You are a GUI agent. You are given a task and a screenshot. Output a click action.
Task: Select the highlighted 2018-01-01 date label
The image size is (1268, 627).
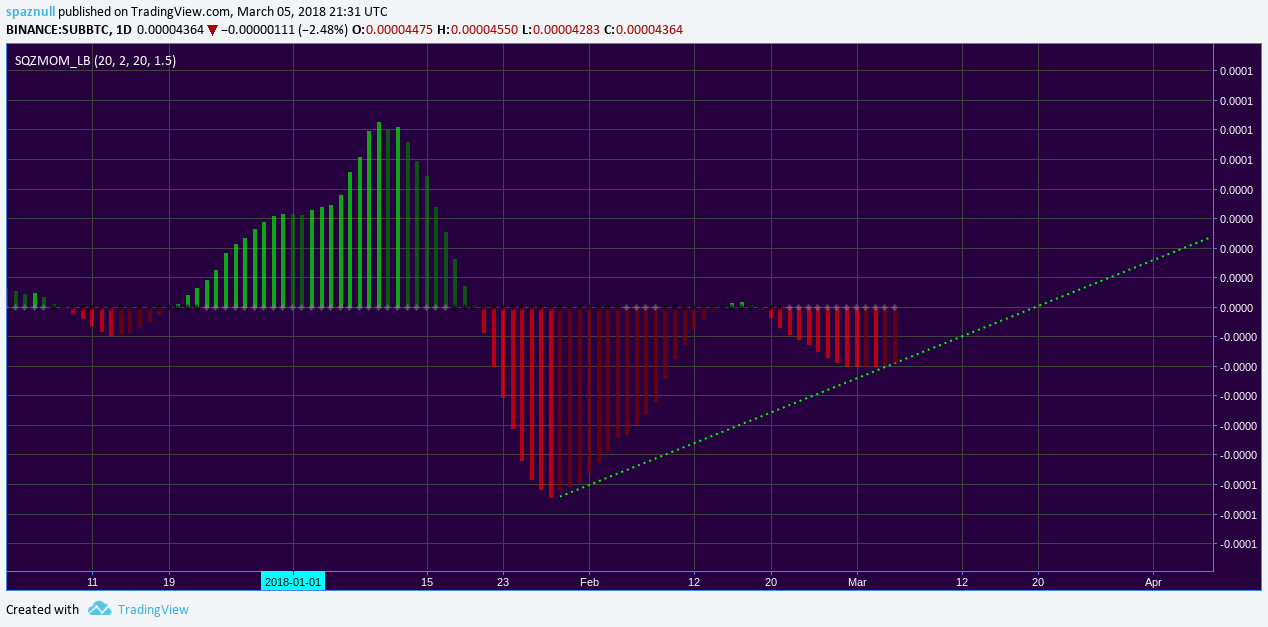(x=293, y=581)
